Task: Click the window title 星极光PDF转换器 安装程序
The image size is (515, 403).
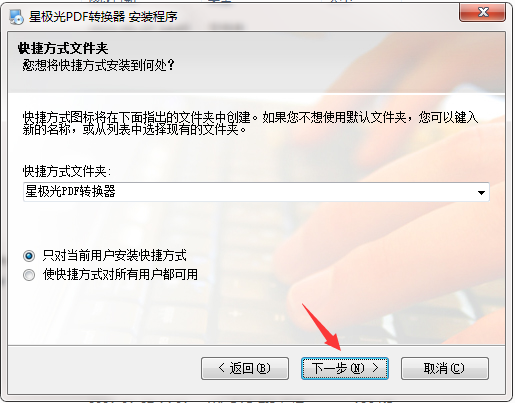Action: tap(103, 17)
